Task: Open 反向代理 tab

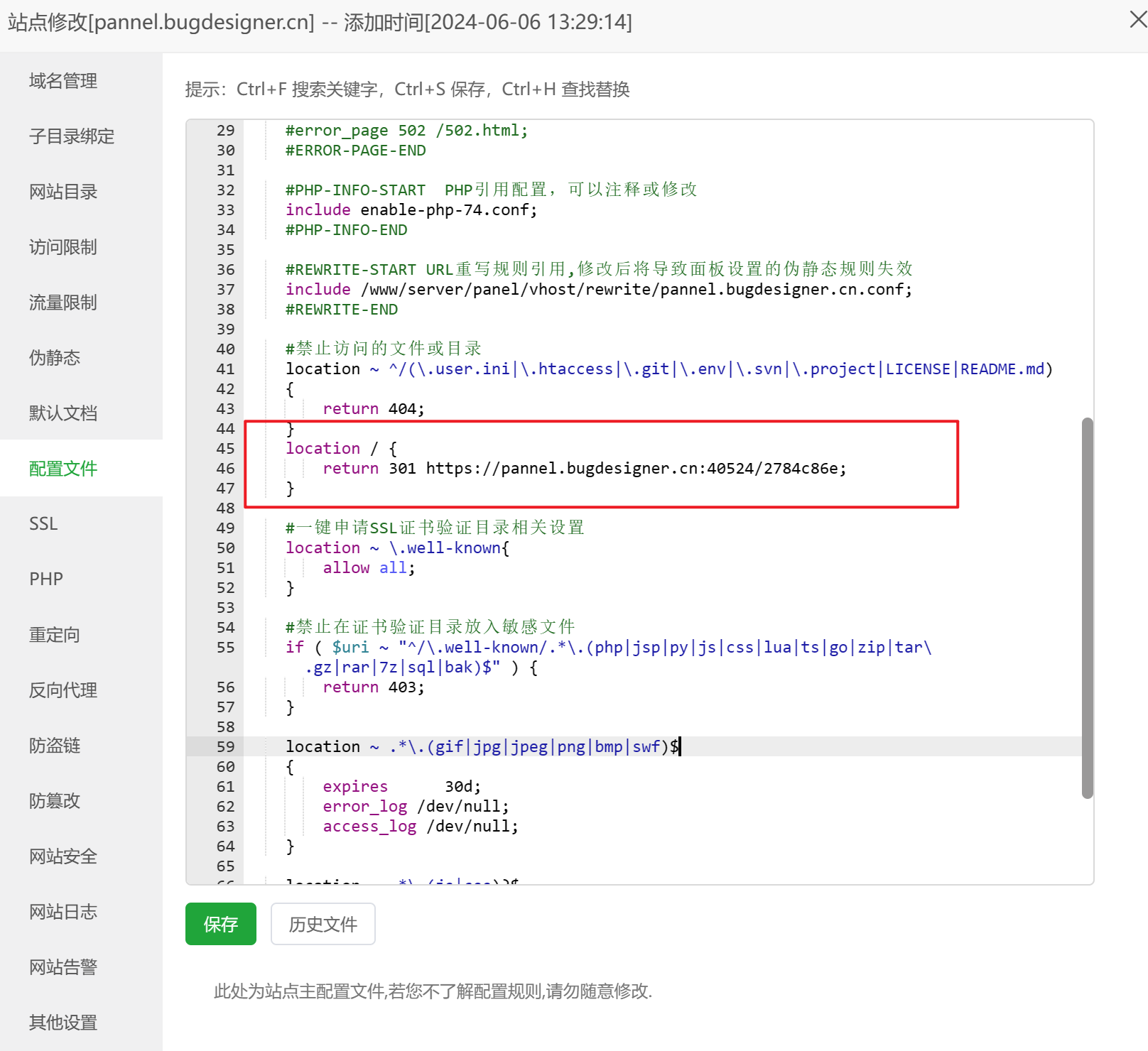Action: coord(63,690)
